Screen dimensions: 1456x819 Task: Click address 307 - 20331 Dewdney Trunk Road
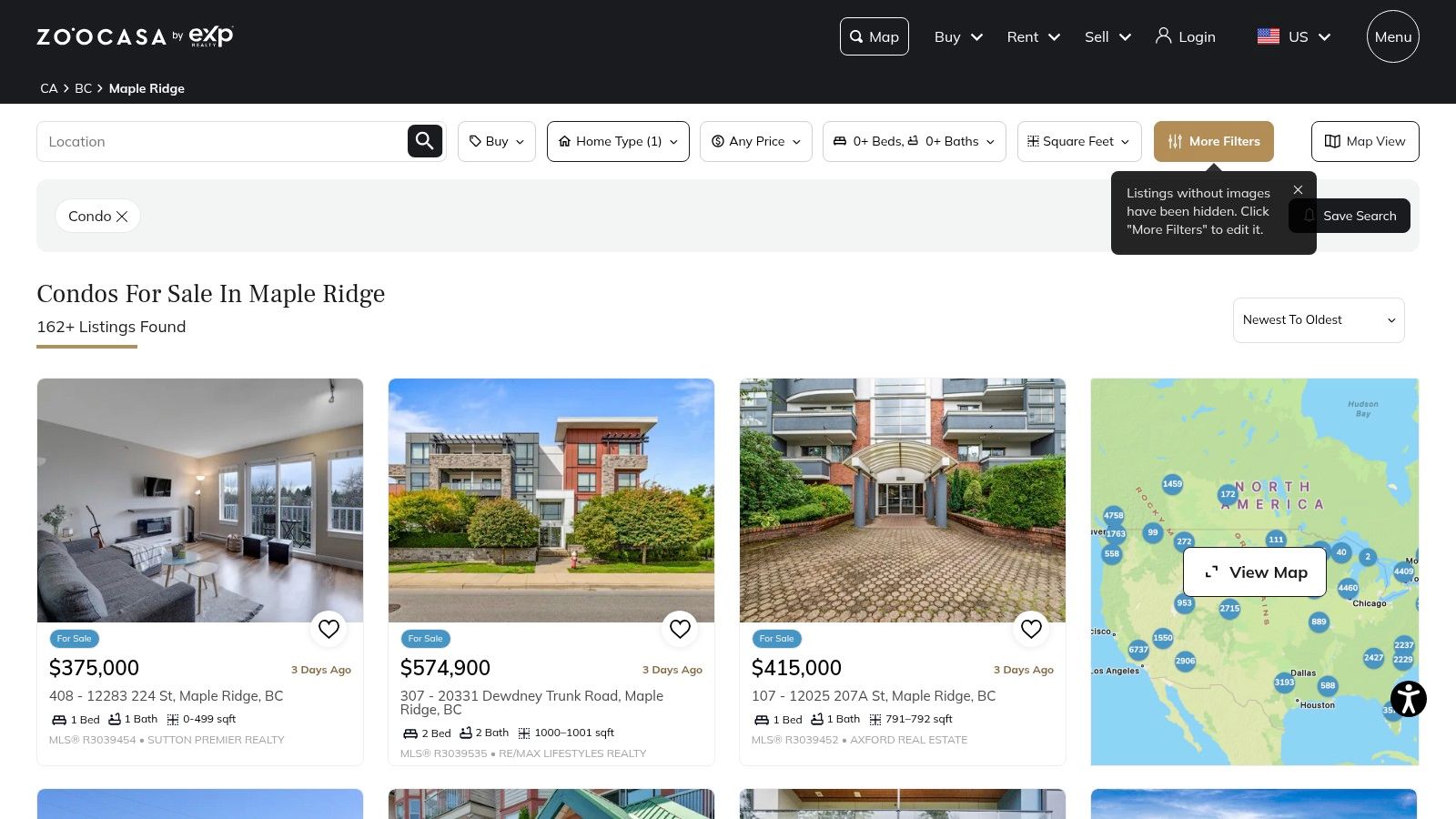click(x=531, y=703)
